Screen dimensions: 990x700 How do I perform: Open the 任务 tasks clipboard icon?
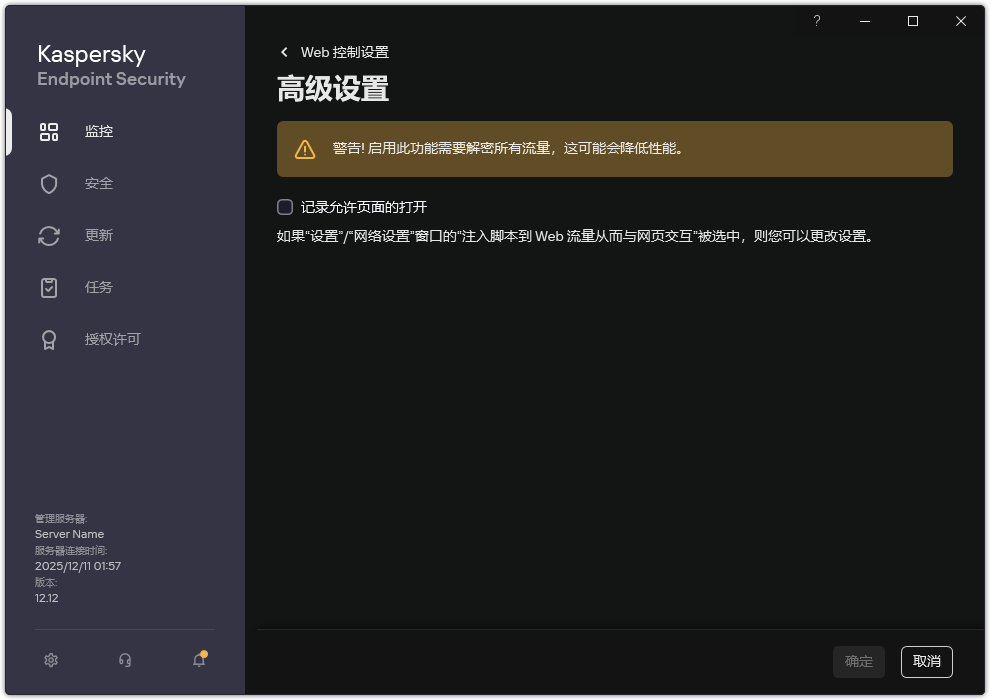tap(49, 287)
